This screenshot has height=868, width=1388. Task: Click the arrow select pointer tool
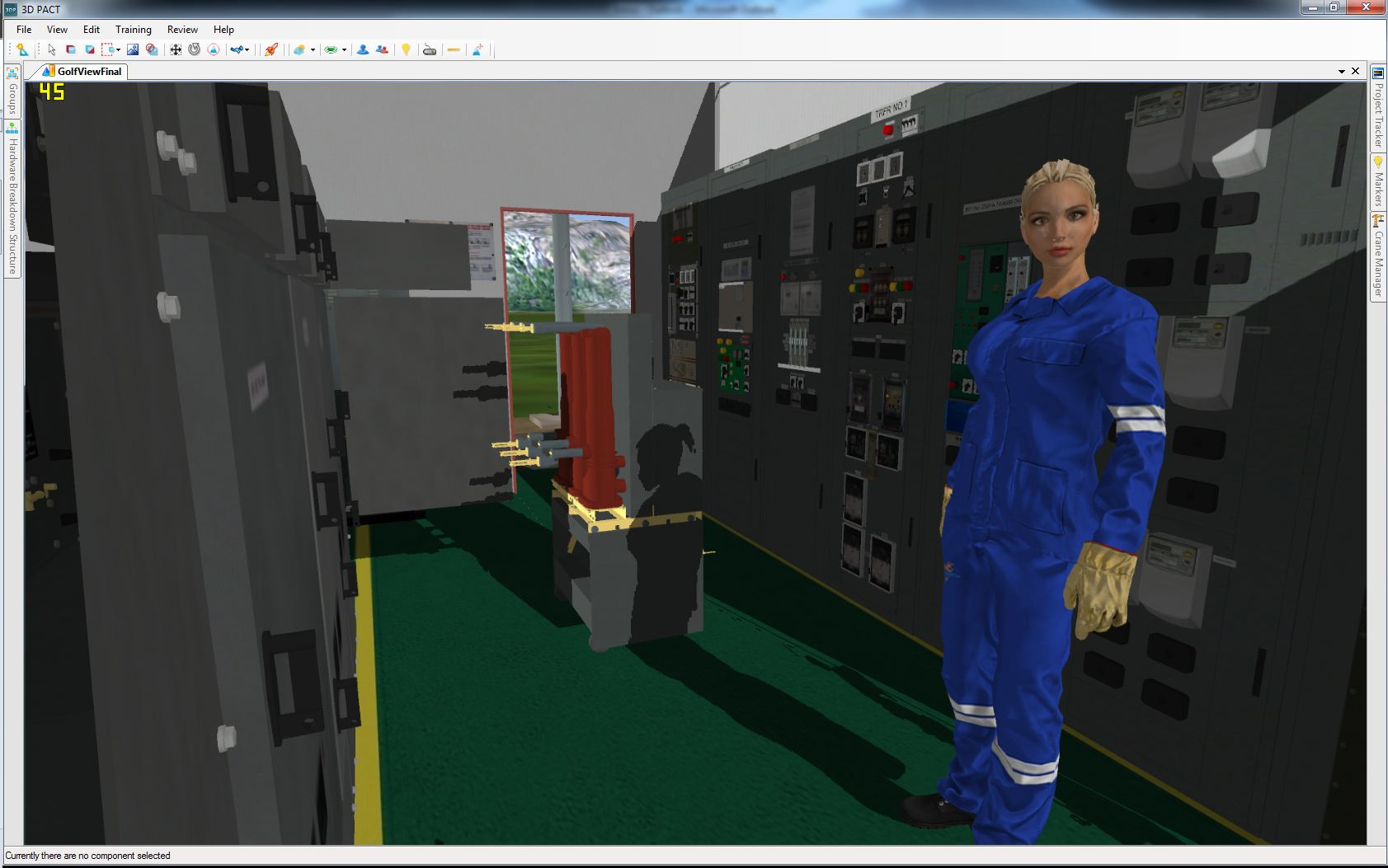pos(51,49)
